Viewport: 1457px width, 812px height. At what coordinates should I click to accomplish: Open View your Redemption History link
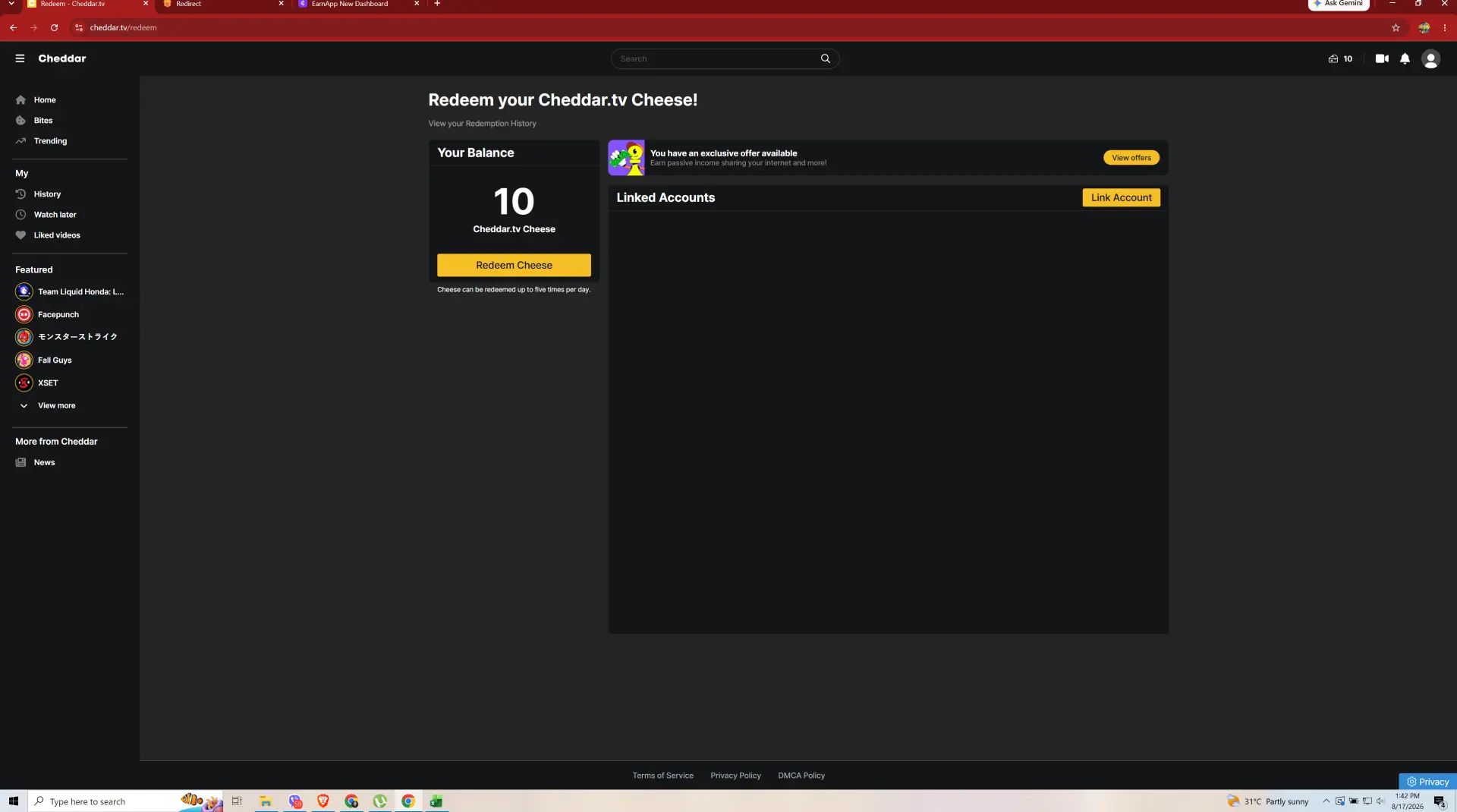click(482, 124)
